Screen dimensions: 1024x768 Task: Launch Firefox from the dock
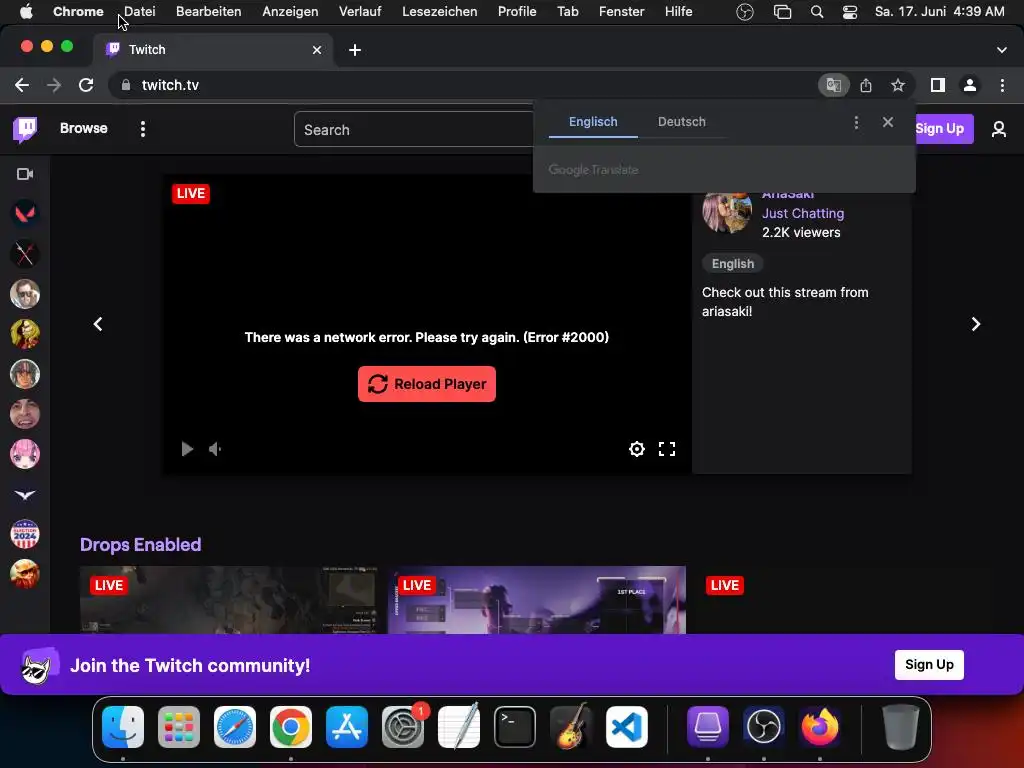pos(820,727)
